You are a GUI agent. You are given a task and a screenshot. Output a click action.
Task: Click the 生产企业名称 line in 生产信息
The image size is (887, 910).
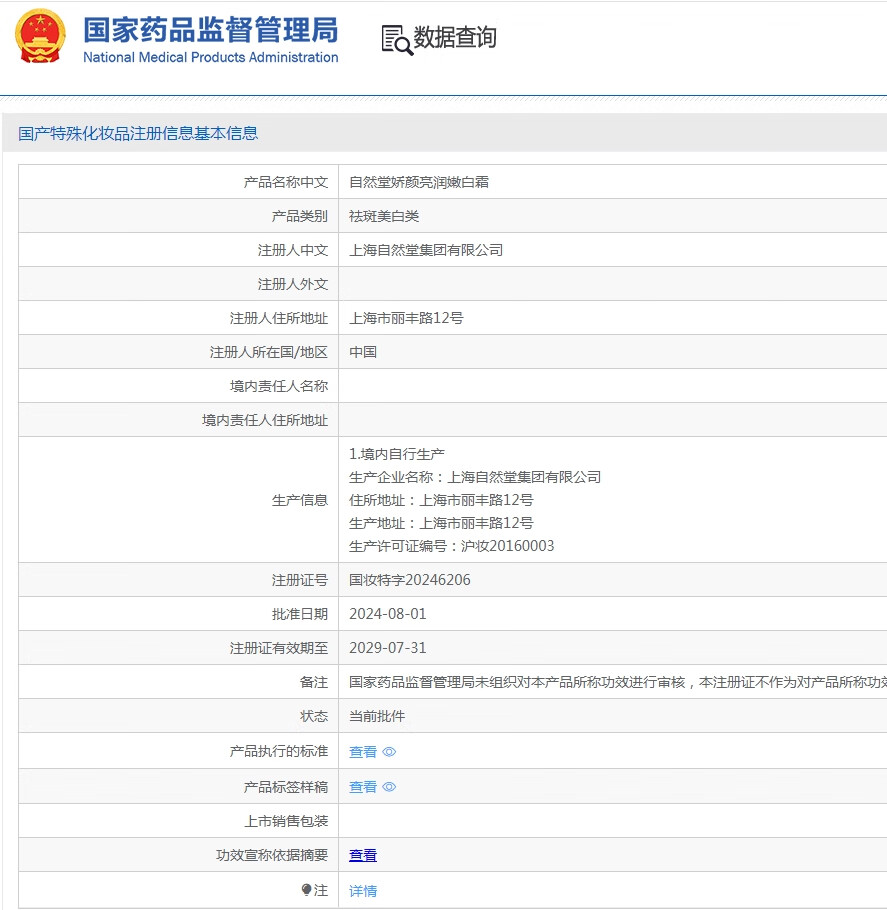(x=475, y=477)
